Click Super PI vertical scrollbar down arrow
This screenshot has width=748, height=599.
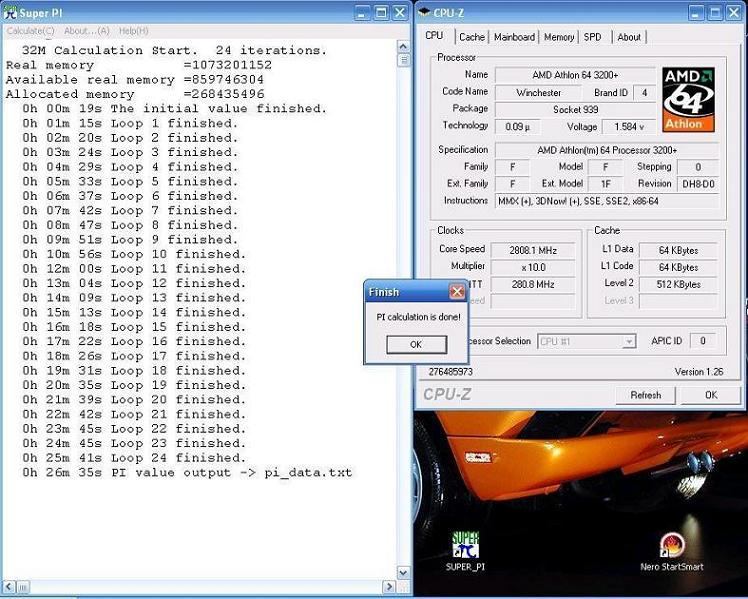click(x=403, y=572)
